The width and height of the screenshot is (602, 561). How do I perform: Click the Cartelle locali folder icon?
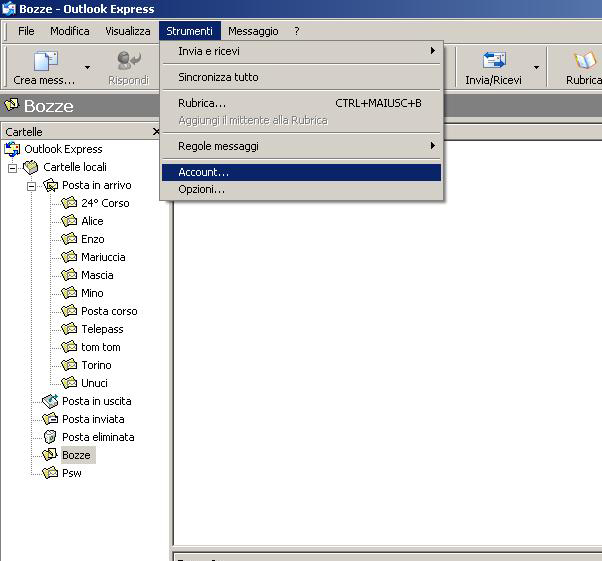coord(30,167)
